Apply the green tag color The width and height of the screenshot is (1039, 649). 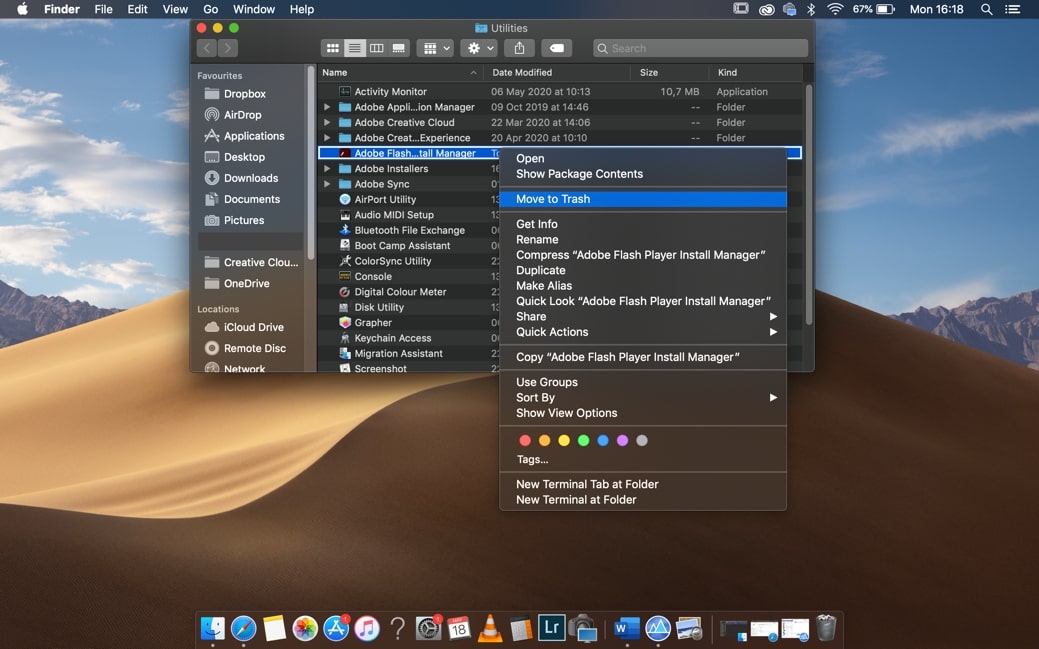tap(583, 441)
